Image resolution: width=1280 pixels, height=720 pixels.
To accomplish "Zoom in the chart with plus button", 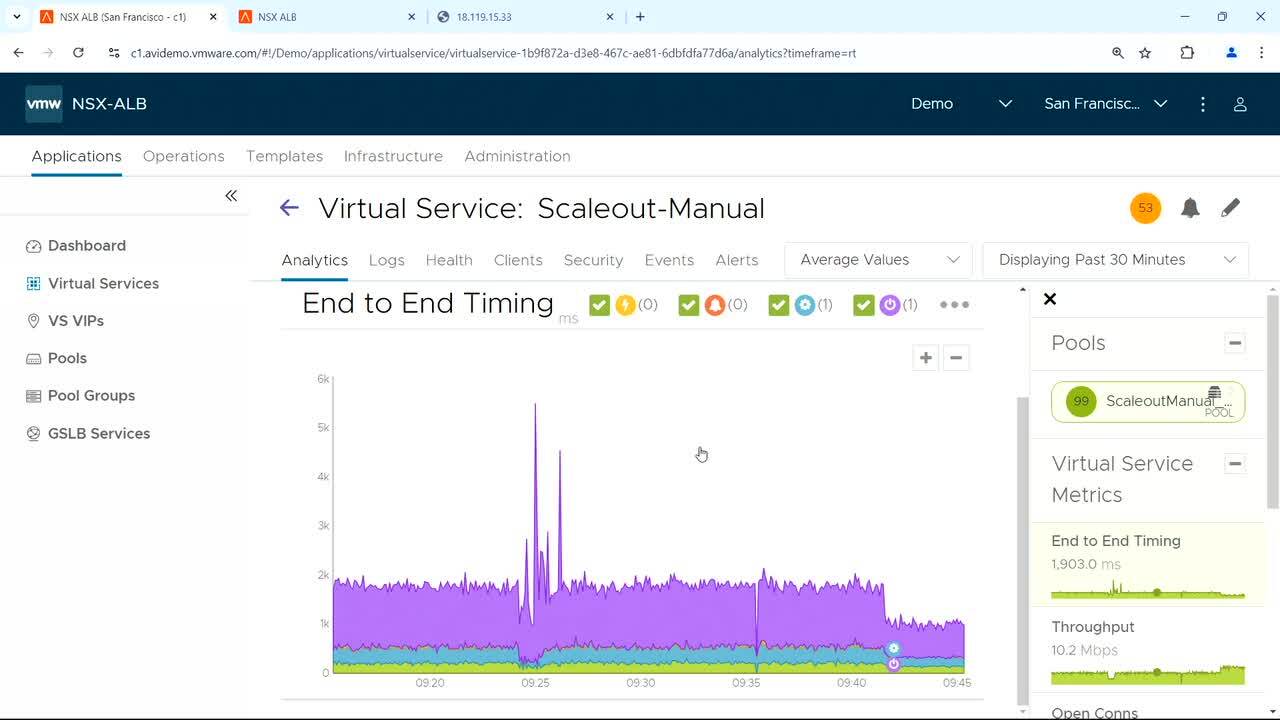I will point(926,358).
